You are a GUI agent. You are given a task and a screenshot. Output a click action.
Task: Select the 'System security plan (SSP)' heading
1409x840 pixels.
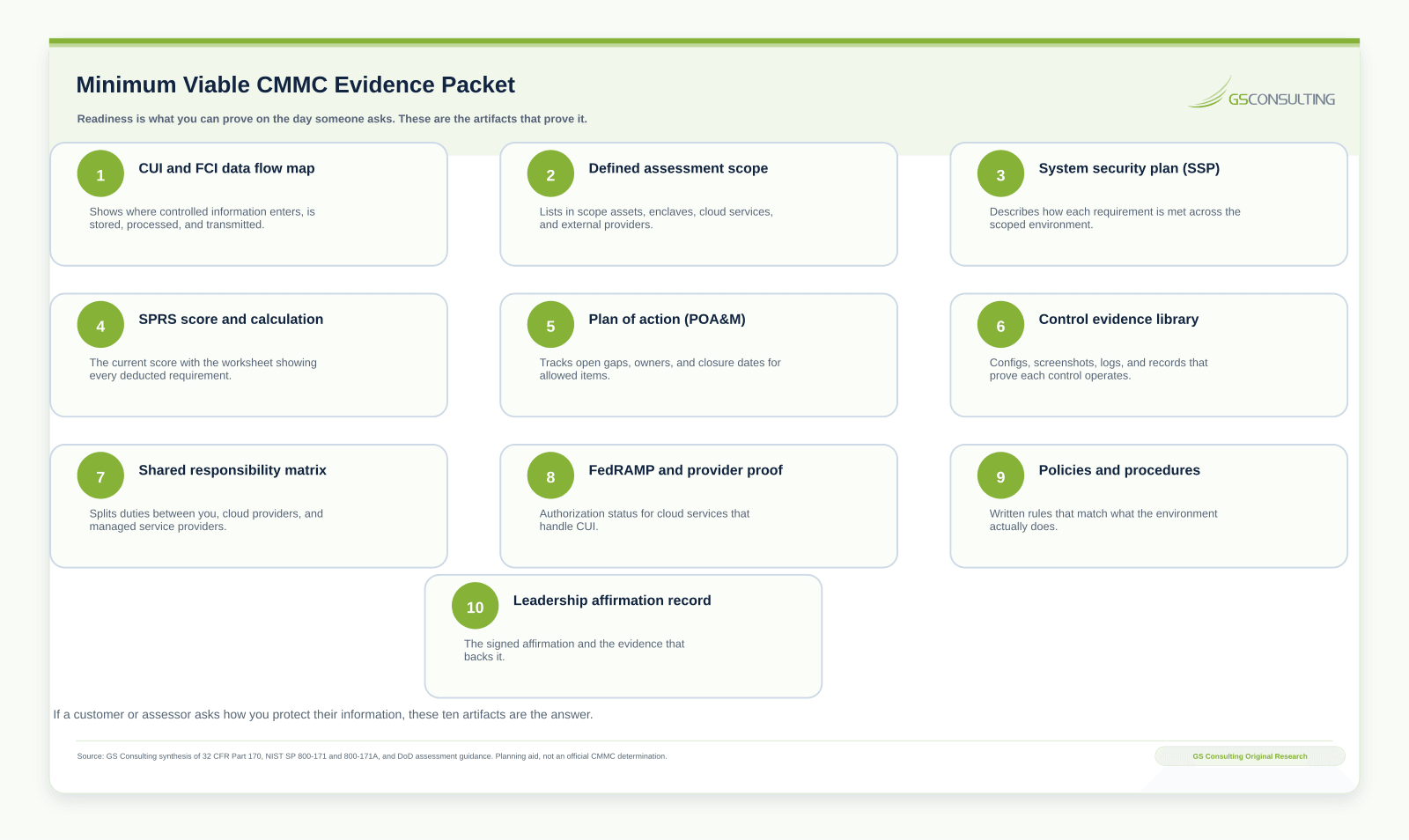(x=1129, y=168)
